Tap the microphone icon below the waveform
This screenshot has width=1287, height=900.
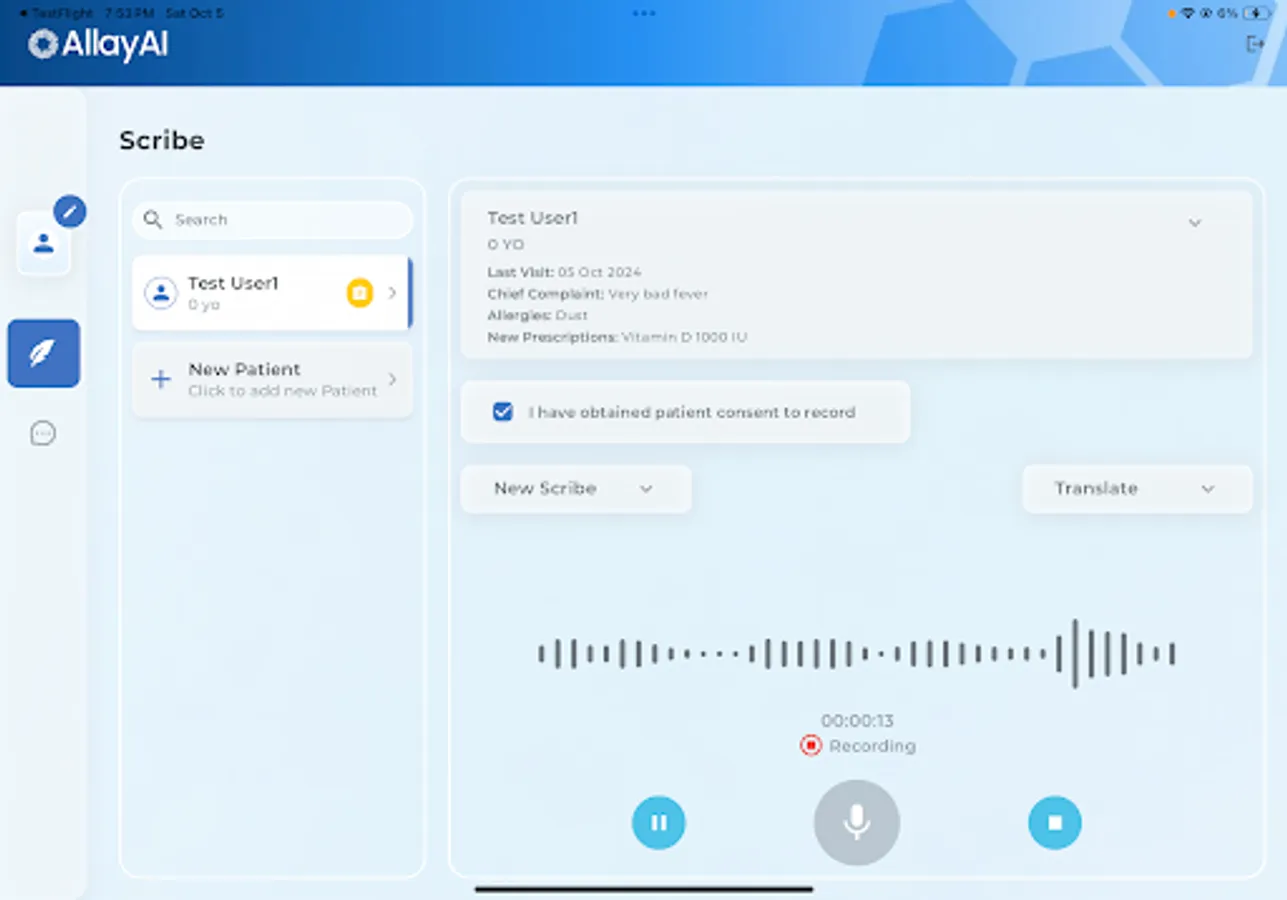[x=856, y=822]
